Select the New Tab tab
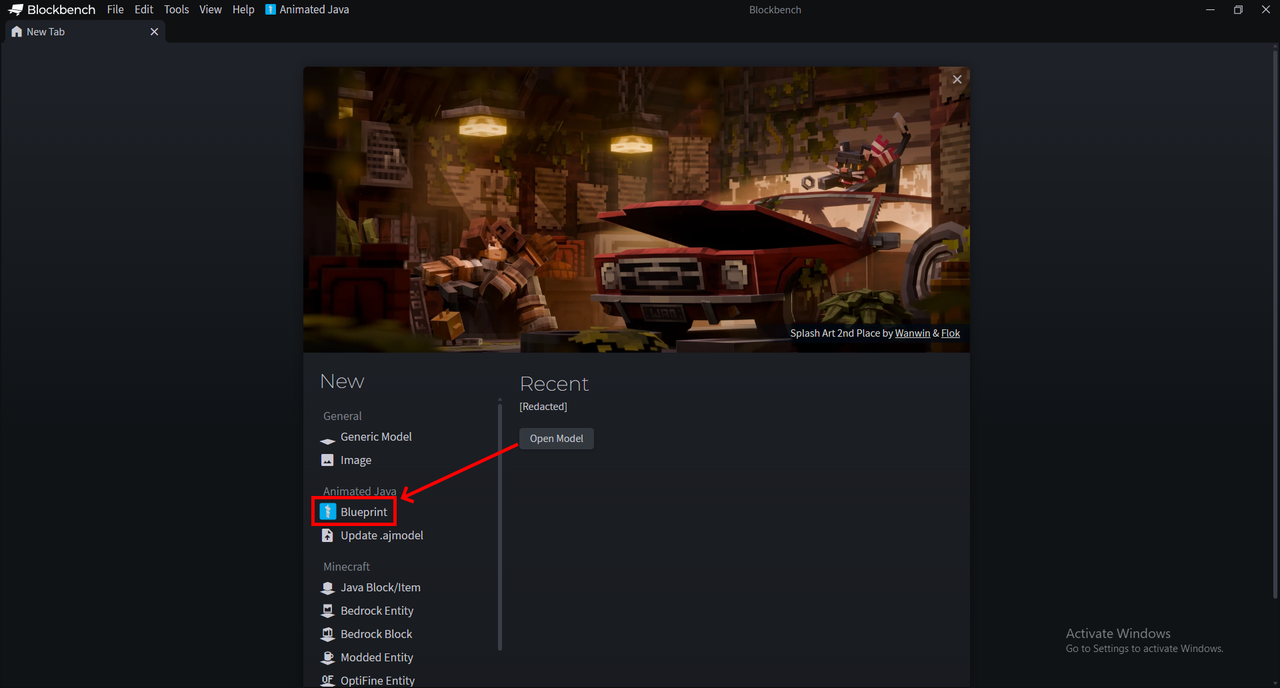 (x=84, y=32)
